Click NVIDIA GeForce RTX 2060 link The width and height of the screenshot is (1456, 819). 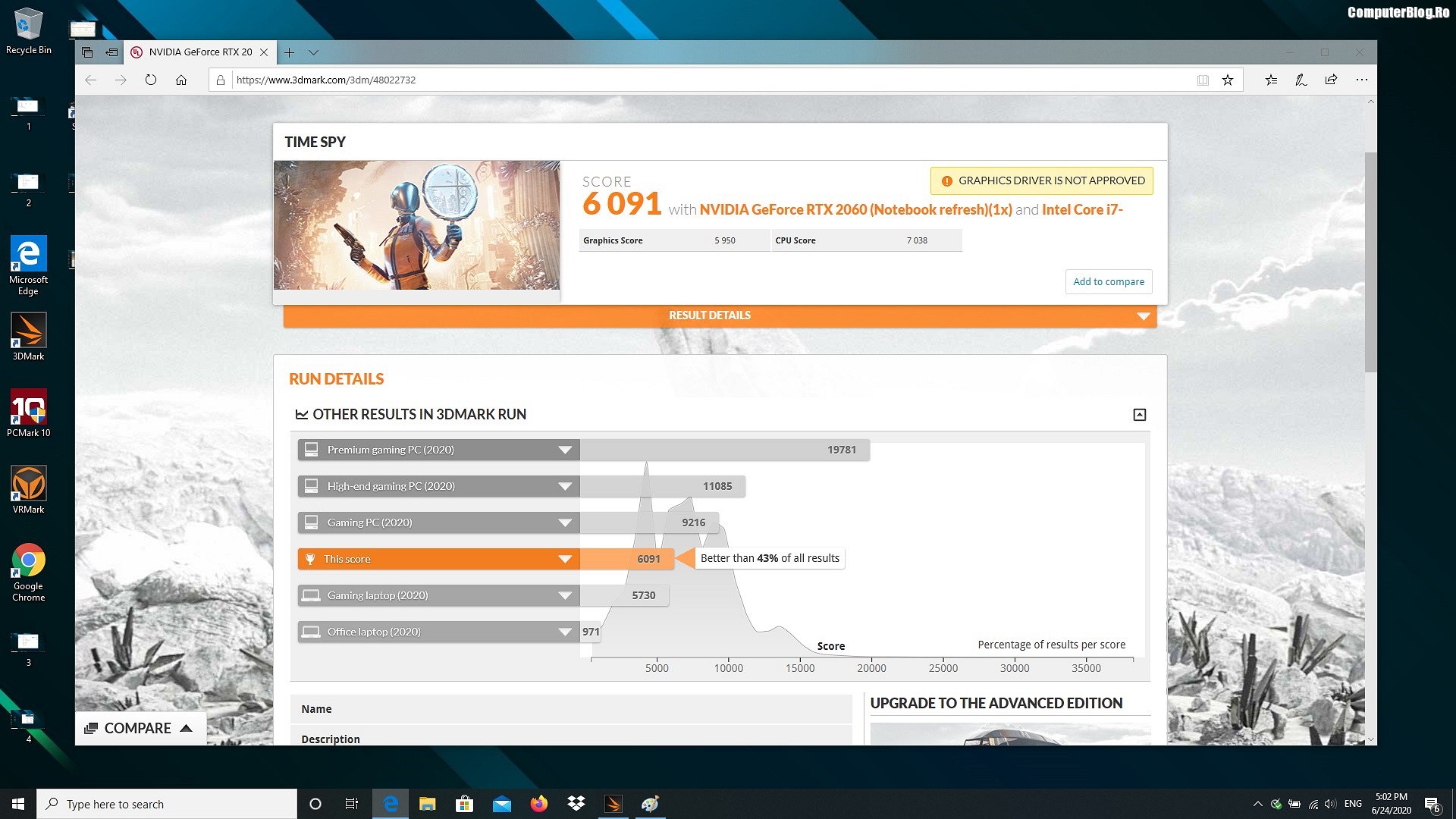[855, 209]
